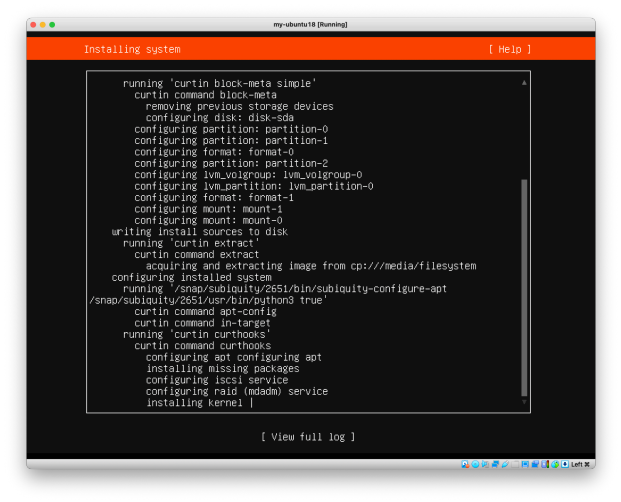Click 'installing missing packages' log line
This screenshot has width=621, height=502.
coord(223,368)
